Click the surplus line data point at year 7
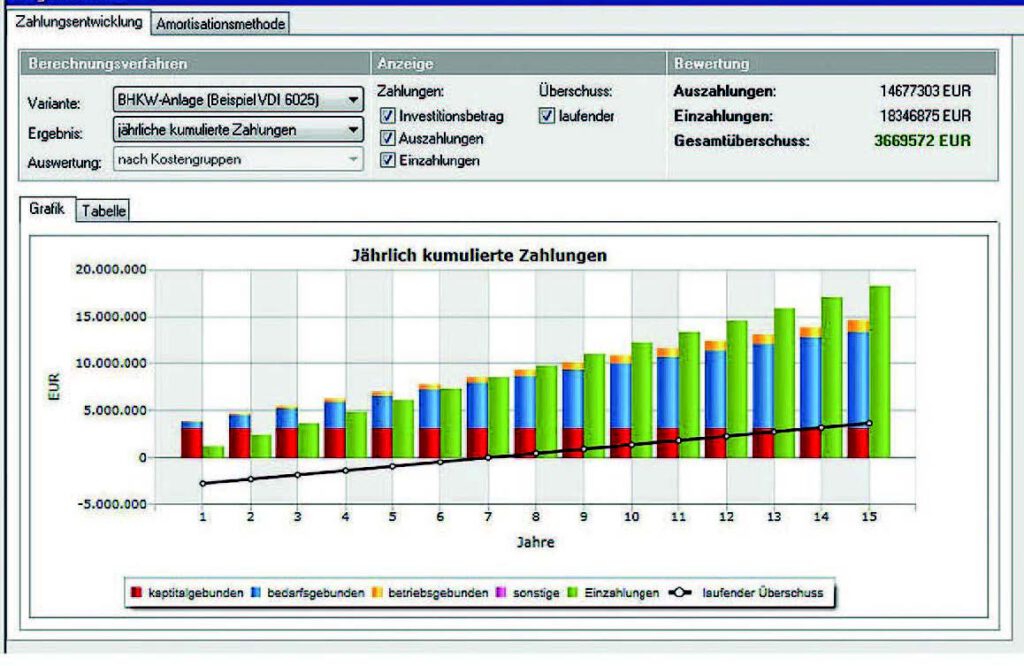The width and height of the screenshot is (1024, 666). click(488, 458)
